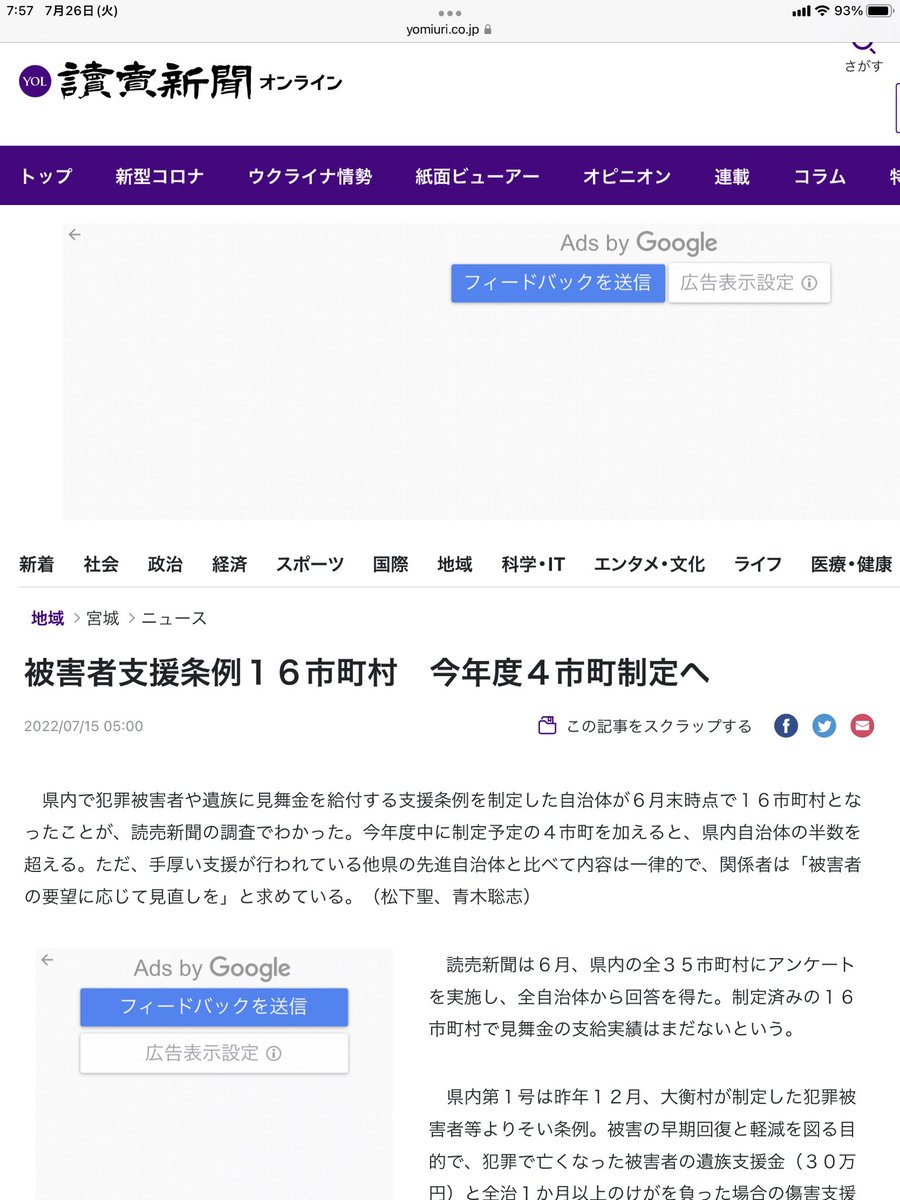Tap the yomiuri.co.jp address bar

coord(450,30)
